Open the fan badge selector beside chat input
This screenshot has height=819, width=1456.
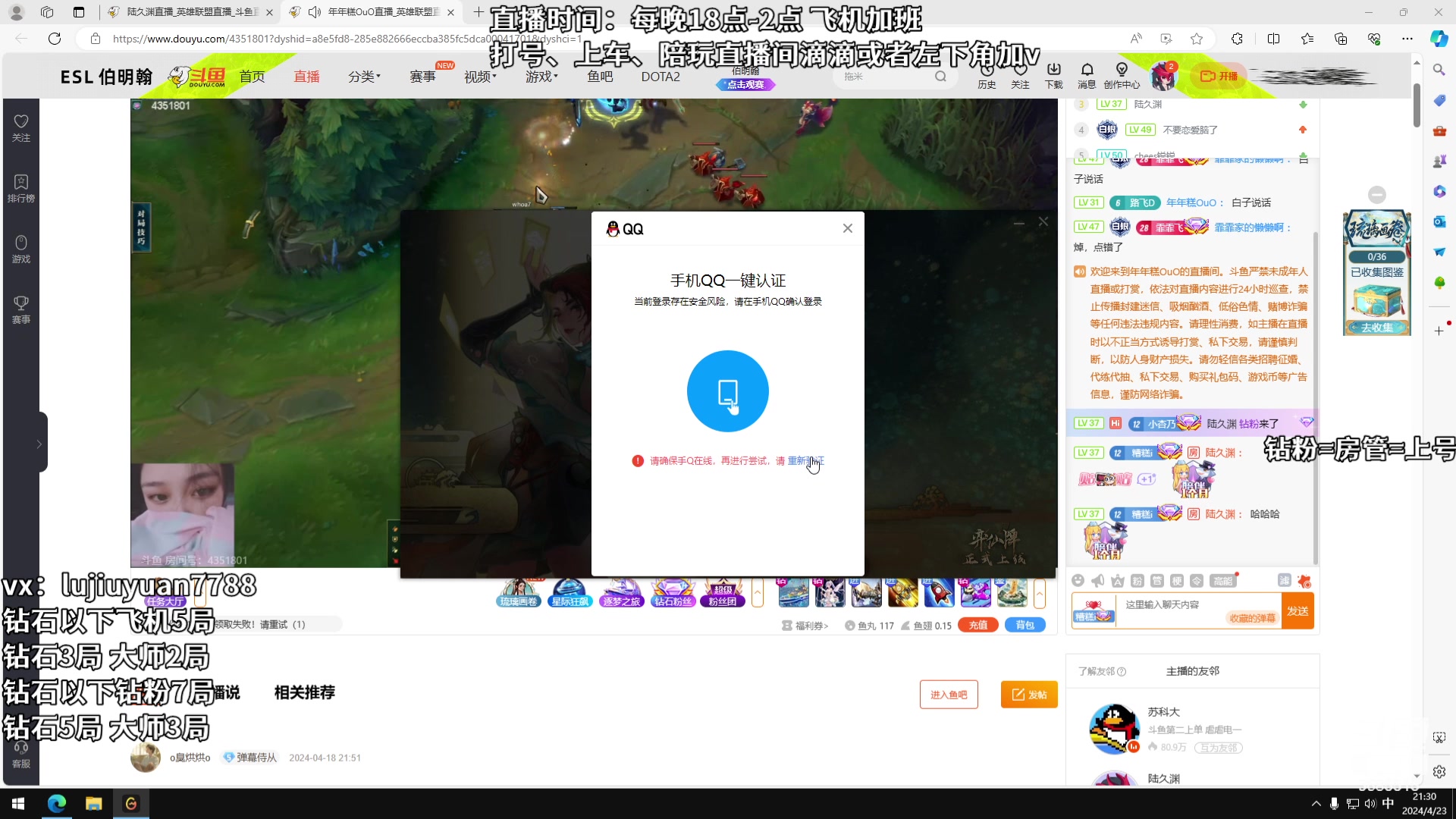(1094, 611)
